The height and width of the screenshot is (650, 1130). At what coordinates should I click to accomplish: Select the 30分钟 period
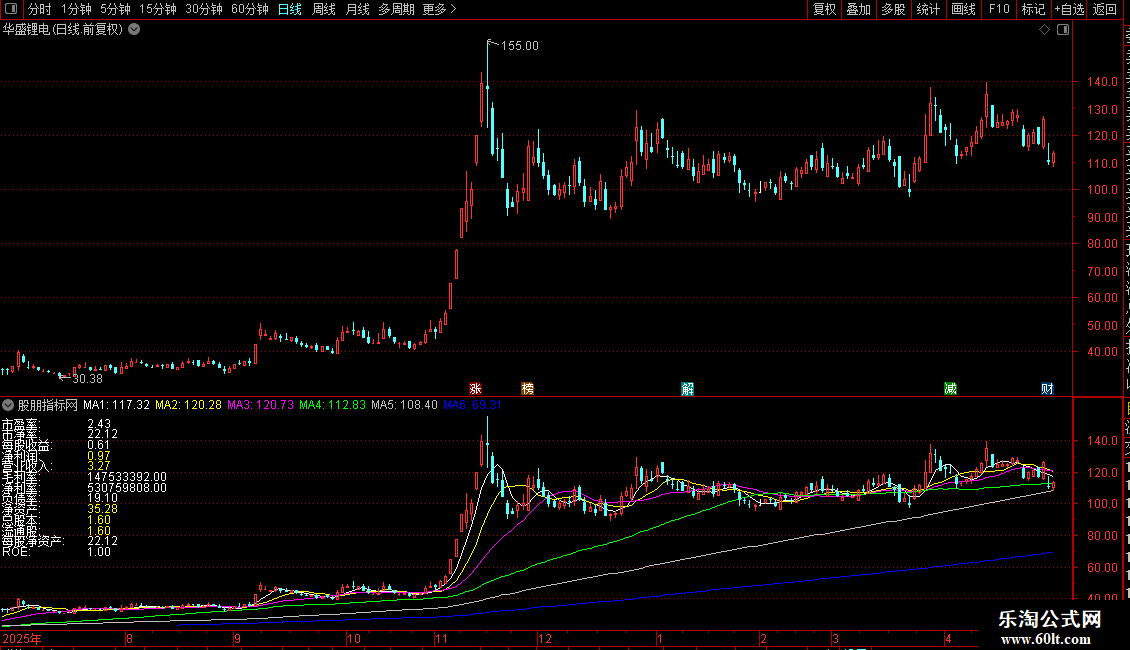tap(203, 9)
